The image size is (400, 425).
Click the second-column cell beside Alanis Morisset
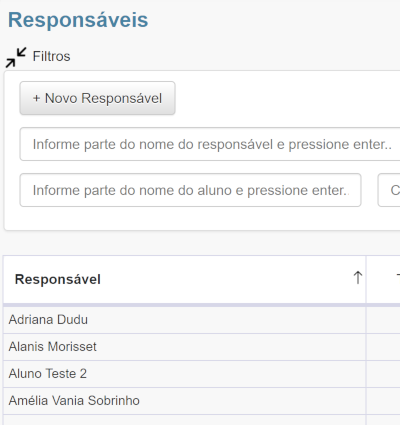pyautogui.click(x=383, y=347)
